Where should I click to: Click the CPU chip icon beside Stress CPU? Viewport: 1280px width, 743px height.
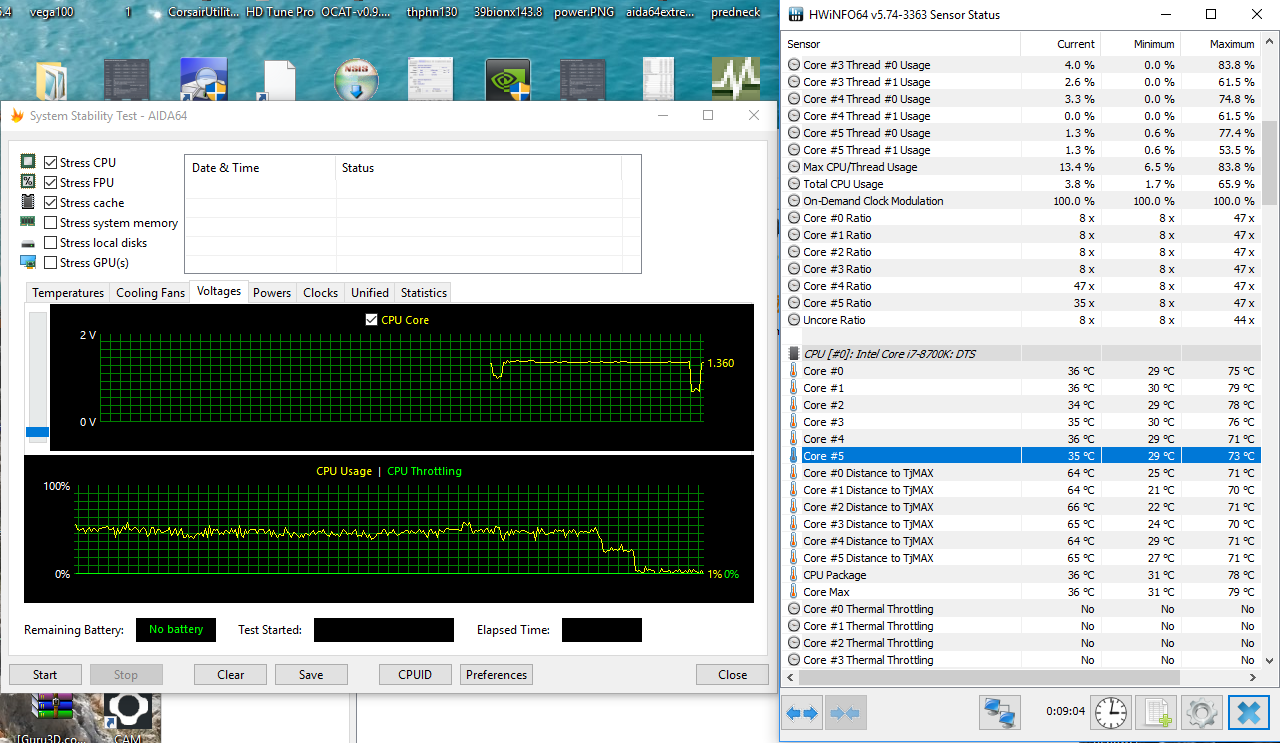point(28,162)
